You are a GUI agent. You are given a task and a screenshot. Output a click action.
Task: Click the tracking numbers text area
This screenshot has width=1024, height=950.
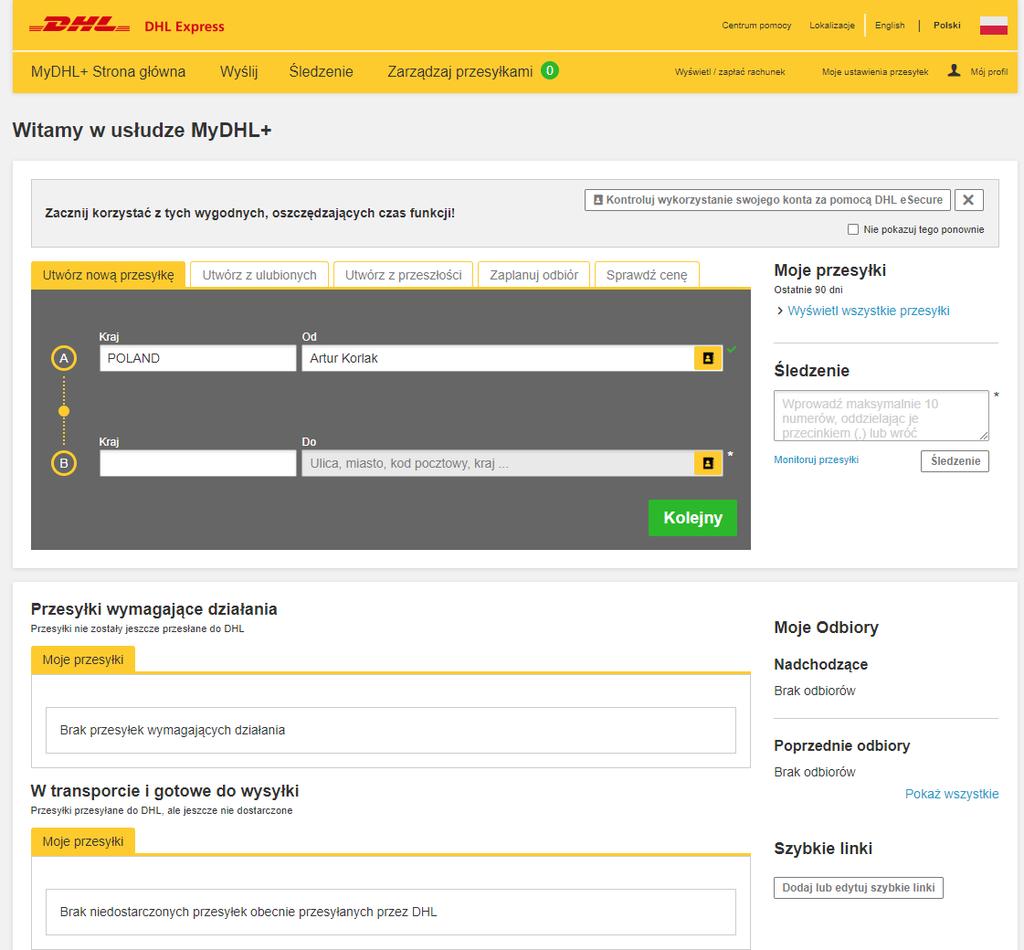click(x=881, y=416)
